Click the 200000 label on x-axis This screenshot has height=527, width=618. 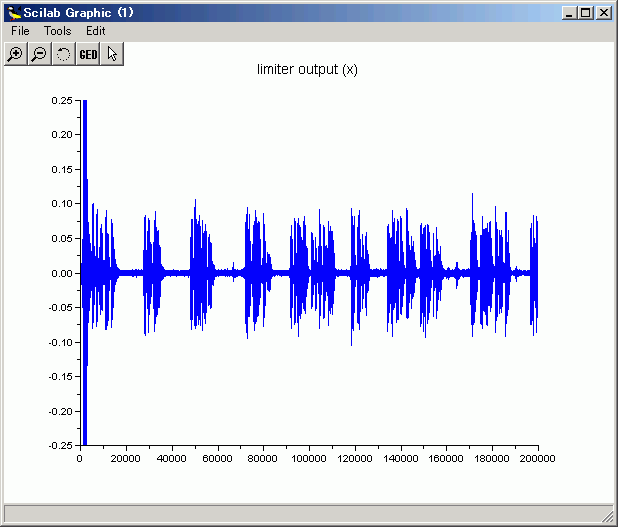pyautogui.click(x=537, y=459)
